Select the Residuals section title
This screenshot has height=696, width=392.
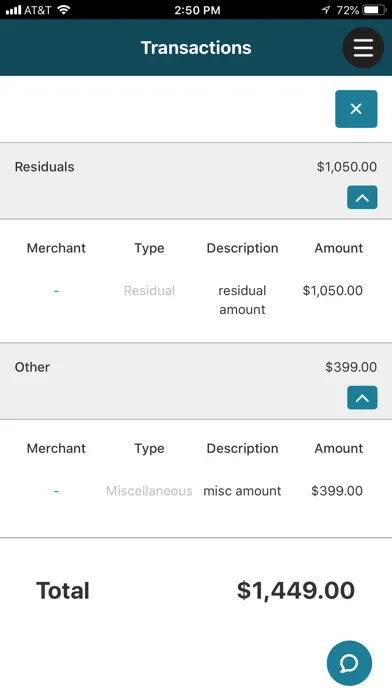[x=44, y=167]
